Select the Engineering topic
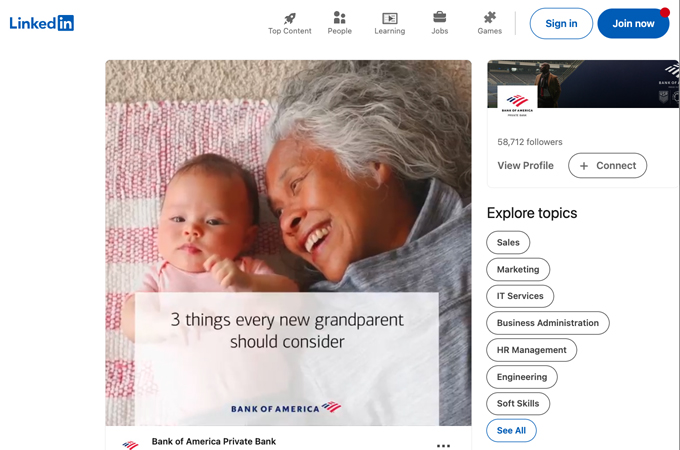 tap(522, 377)
